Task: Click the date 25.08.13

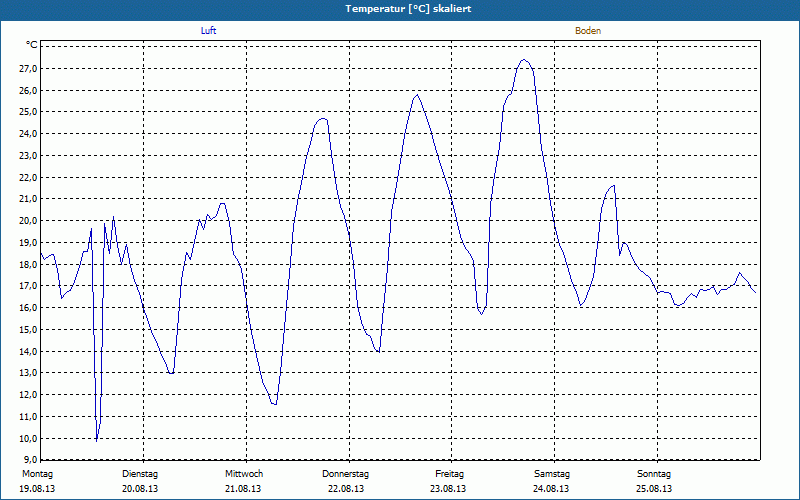Action: click(x=654, y=489)
